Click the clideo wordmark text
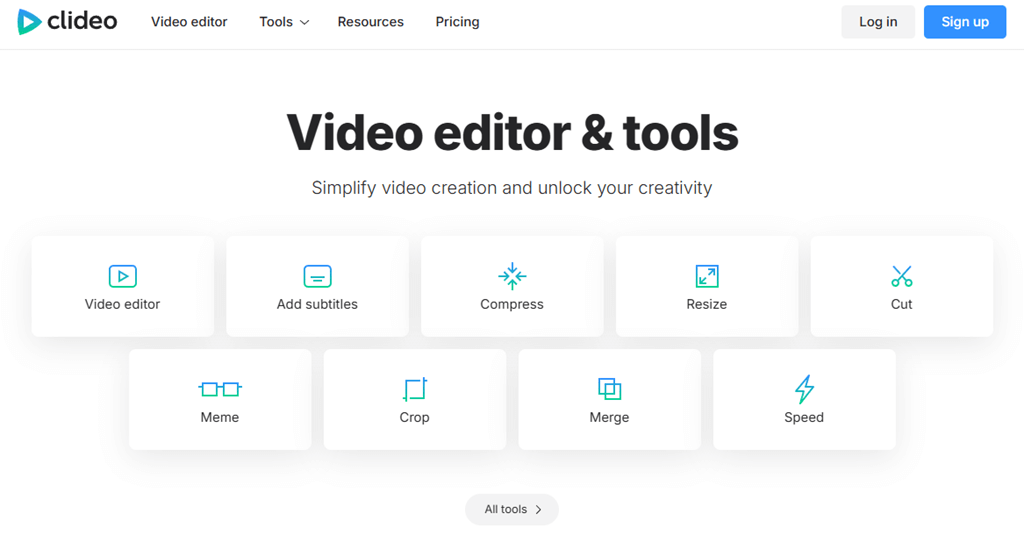The height and width of the screenshot is (535, 1024). (82, 21)
